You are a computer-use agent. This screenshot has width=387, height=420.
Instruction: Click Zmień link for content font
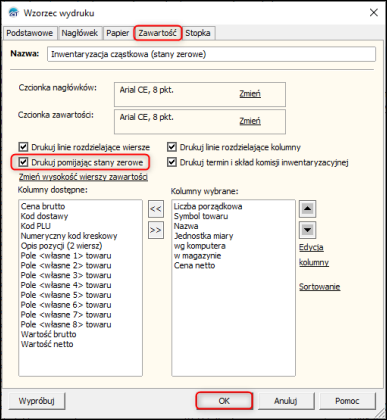[x=250, y=121]
